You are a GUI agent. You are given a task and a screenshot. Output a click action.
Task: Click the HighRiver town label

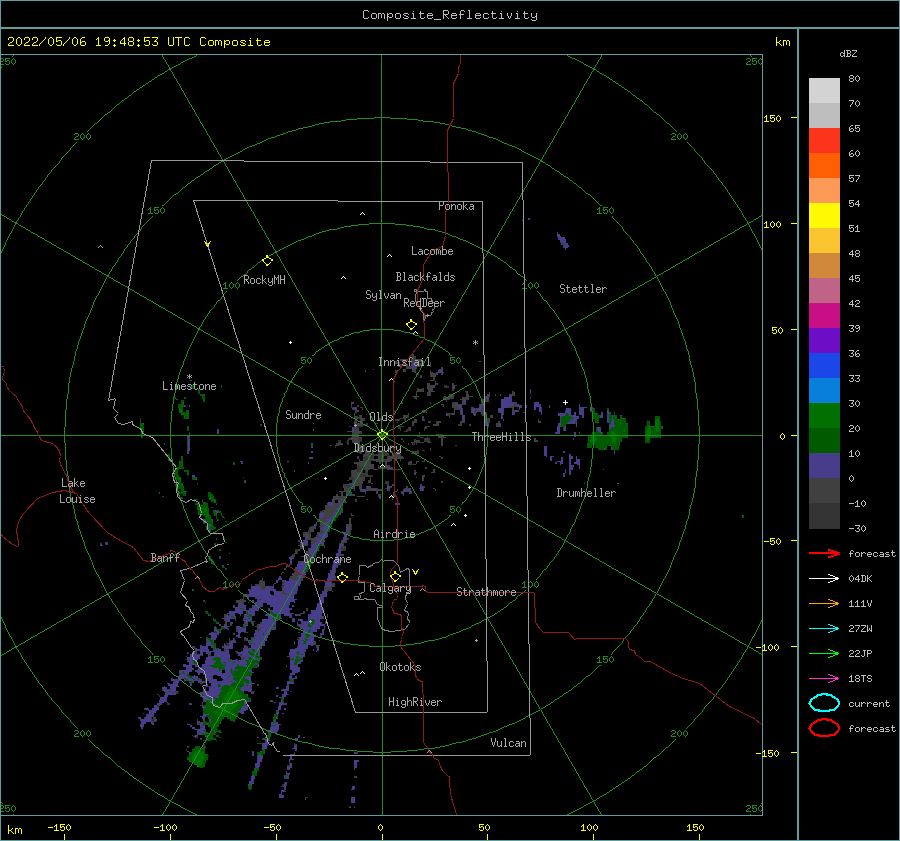click(x=415, y=702)
